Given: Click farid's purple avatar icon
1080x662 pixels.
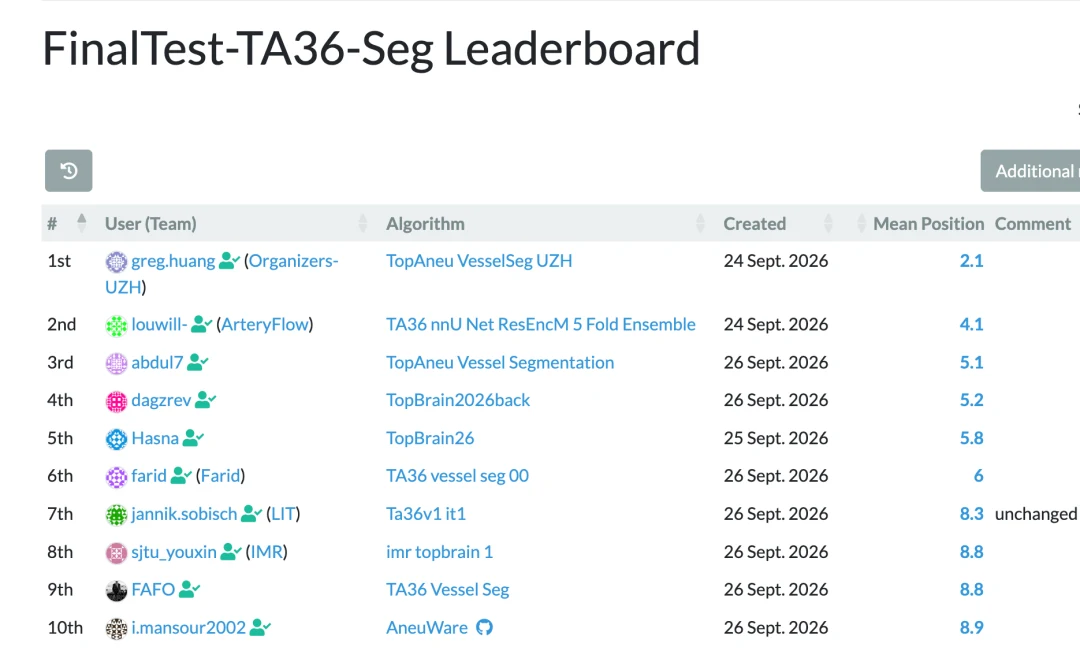Looking at the screenshot, I should point(116,477).
